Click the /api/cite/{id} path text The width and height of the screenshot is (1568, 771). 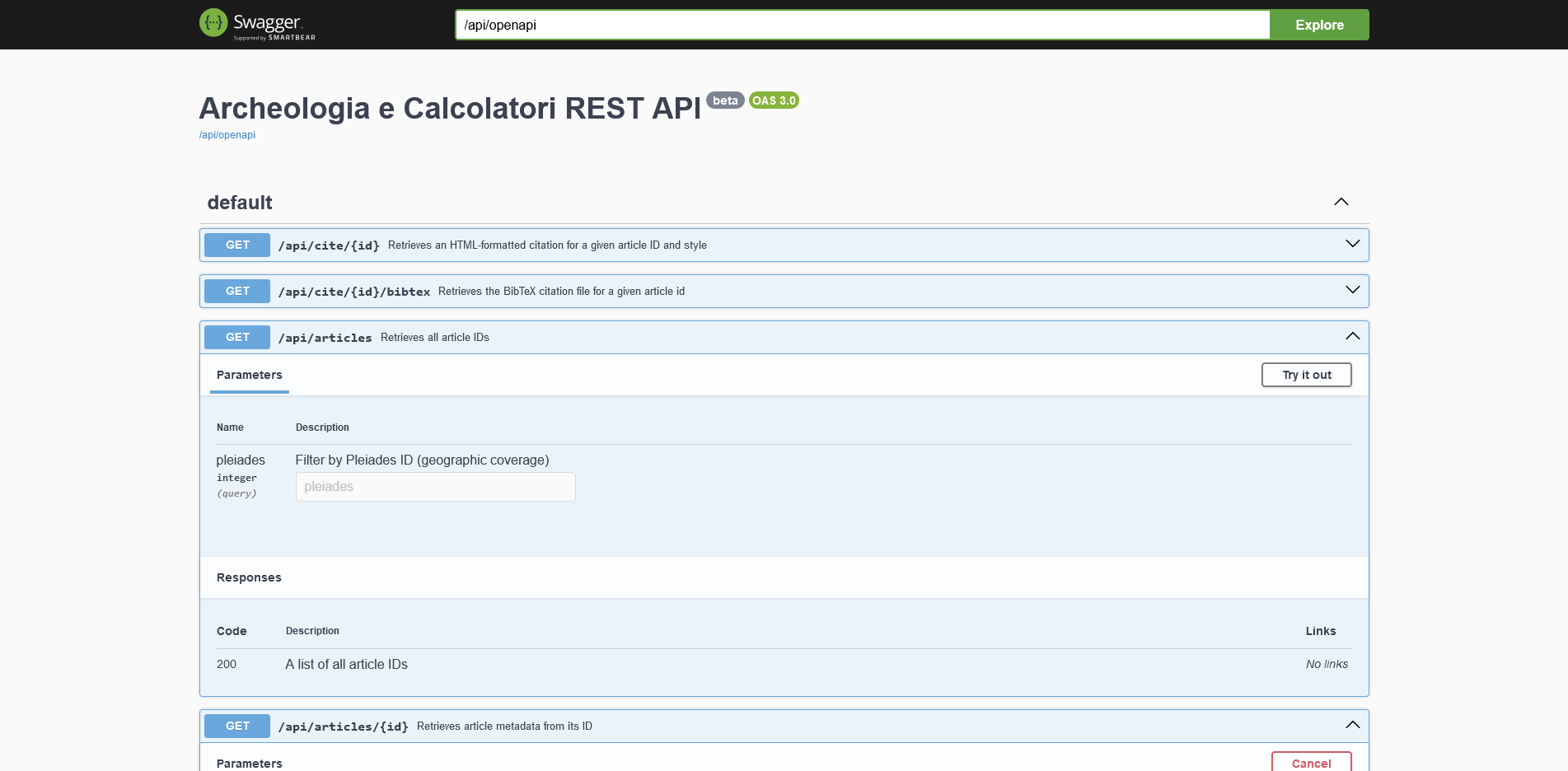329,245
